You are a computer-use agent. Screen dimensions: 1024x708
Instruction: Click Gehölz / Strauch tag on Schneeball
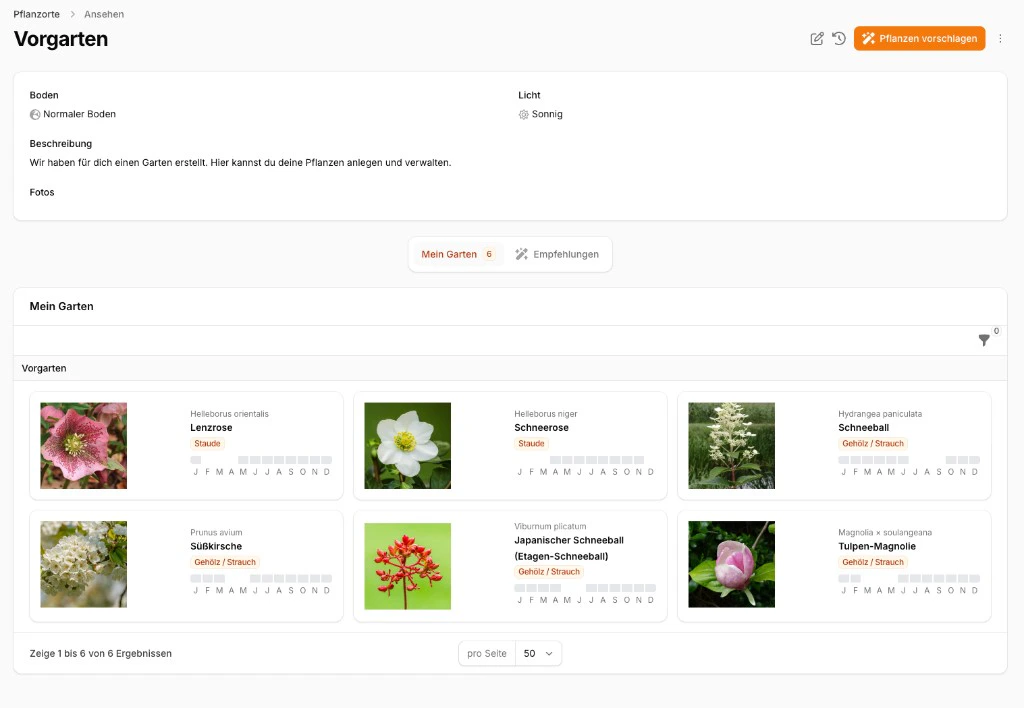pyautogui.click(x=873, y=443)
